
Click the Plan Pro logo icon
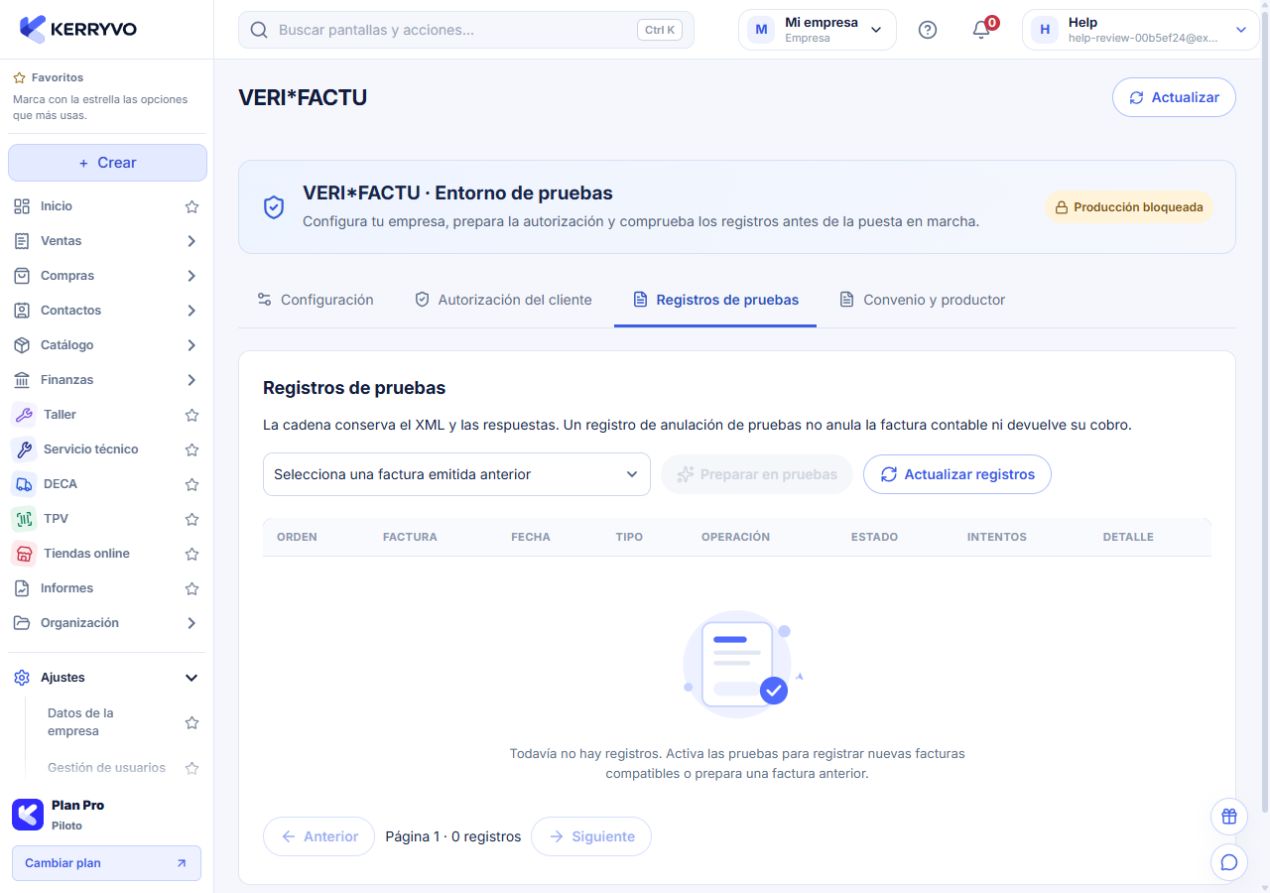27,814
